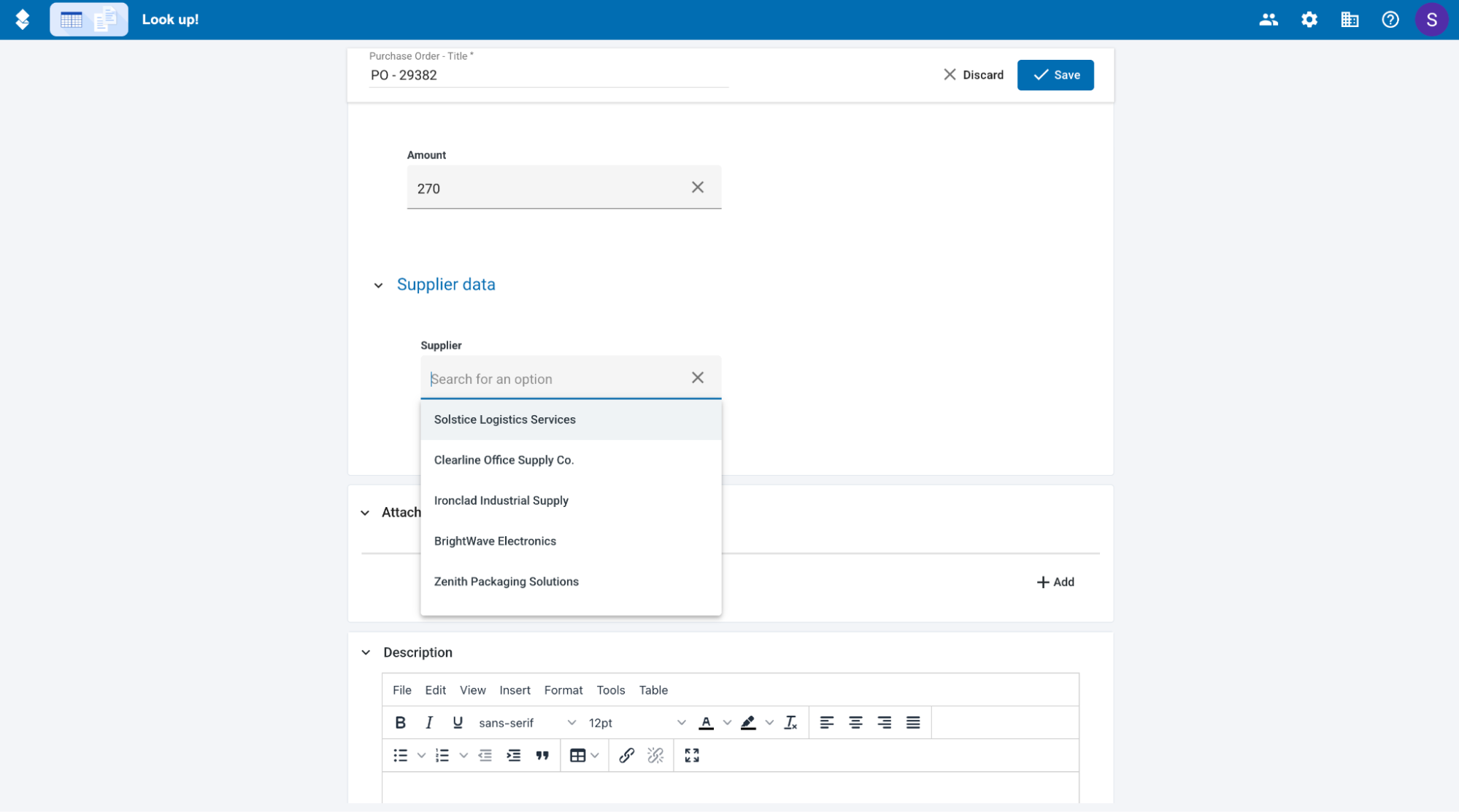Align text left in editor
This screenshot has height=812, width=1459.
click(826, 722)
